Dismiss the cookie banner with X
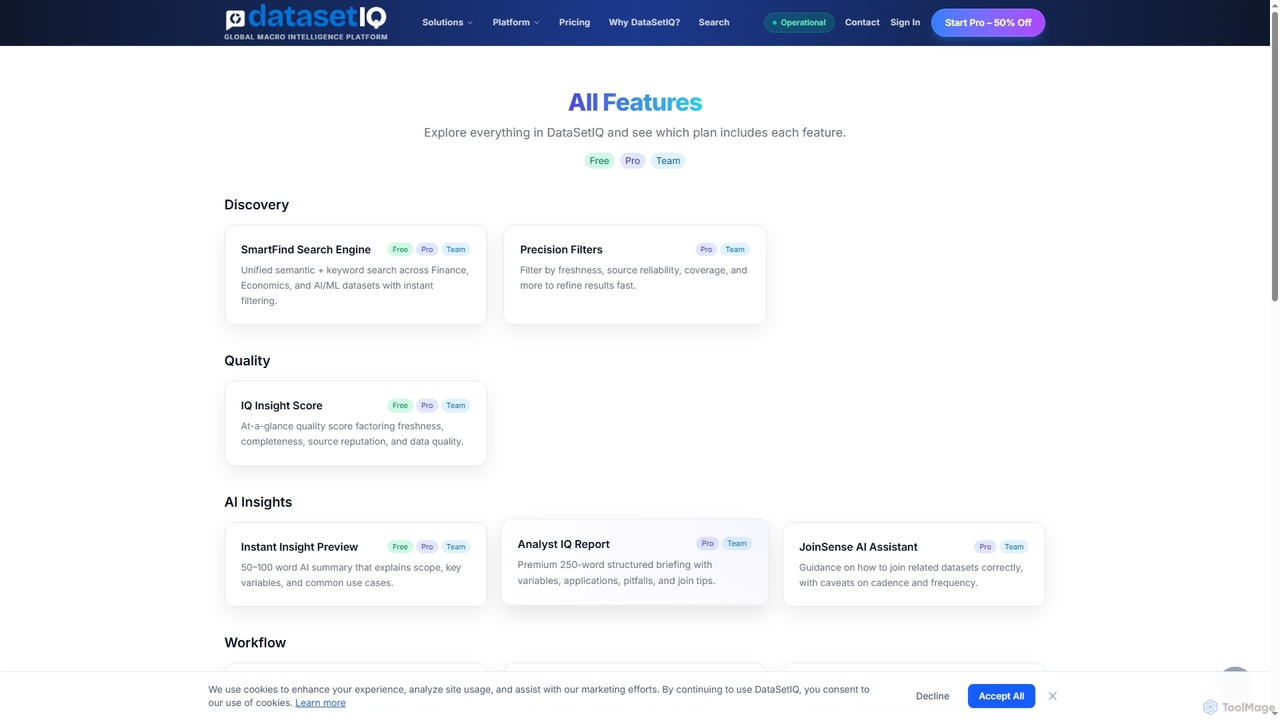This screenshot has height=720, width=1280. (1052, 696)
